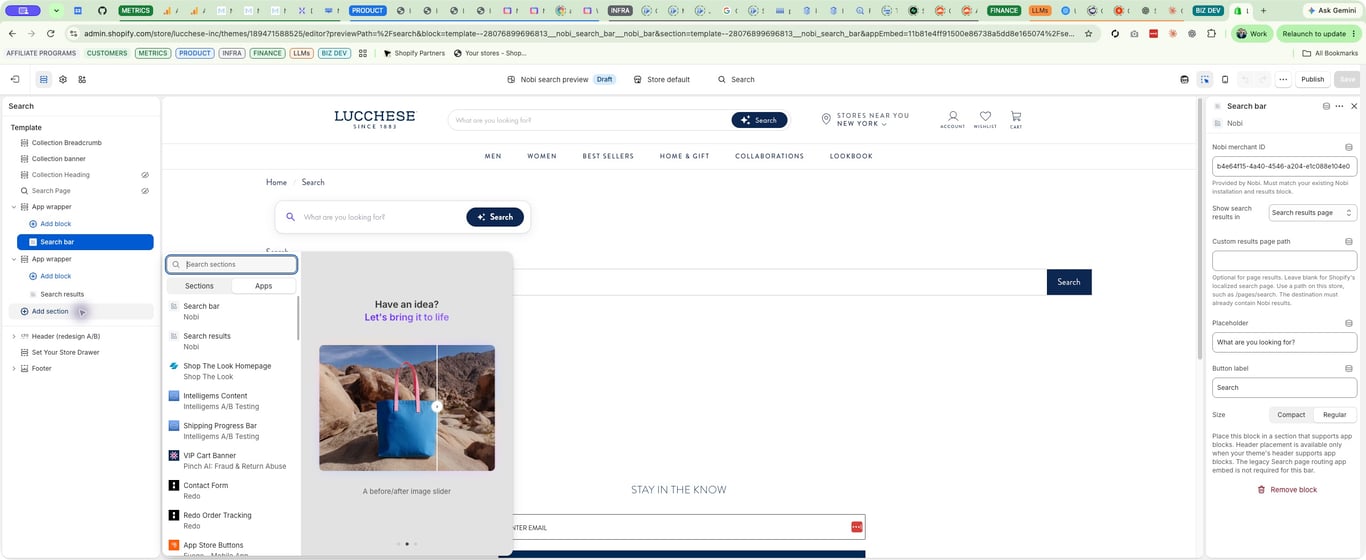Screen dimensions: 1366x560
Task: Open Stores Near You New York dropdown
Action: (866, 119)
